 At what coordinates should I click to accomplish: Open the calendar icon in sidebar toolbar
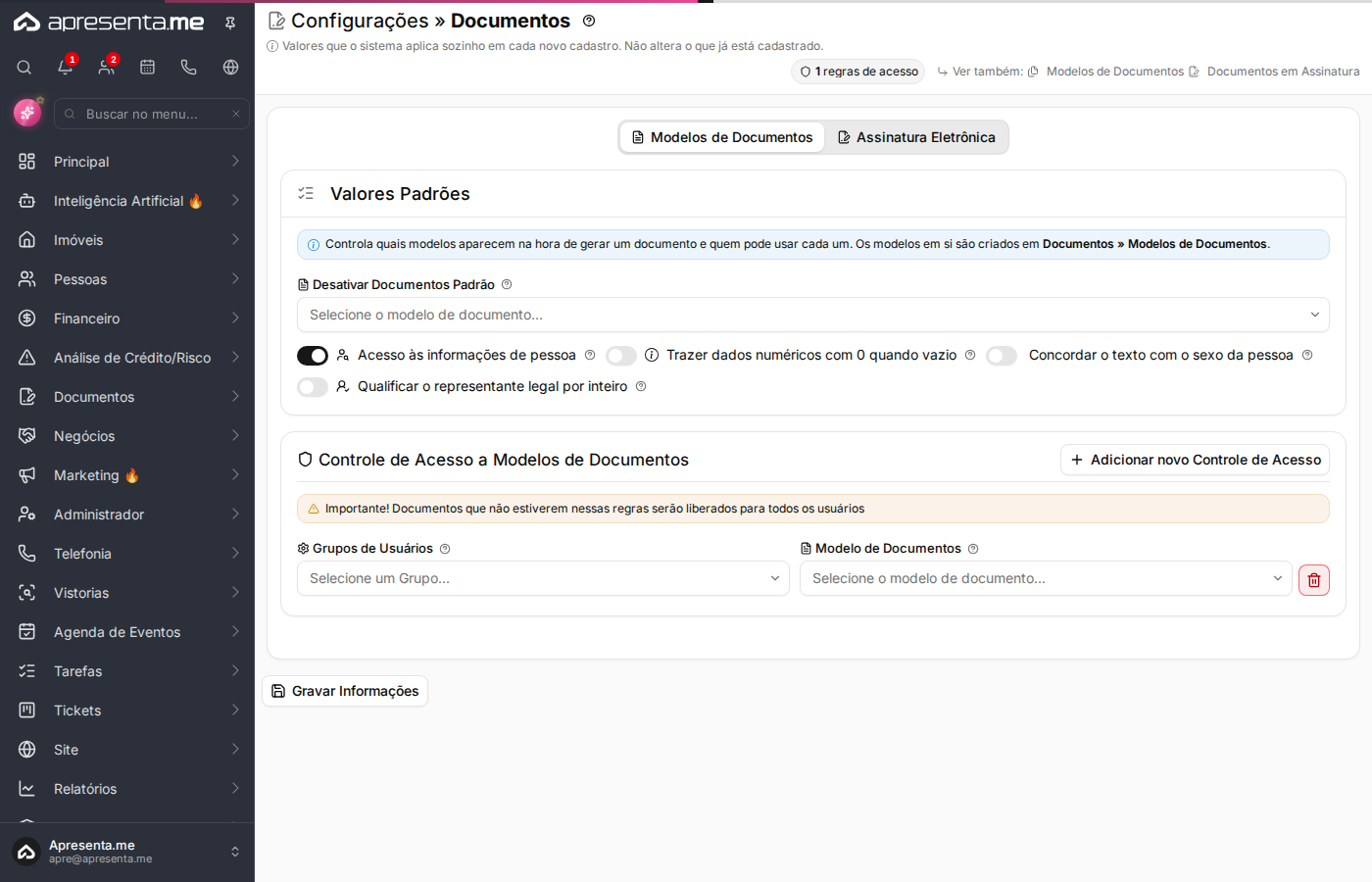pyautogui.click(x=148, y=67)
